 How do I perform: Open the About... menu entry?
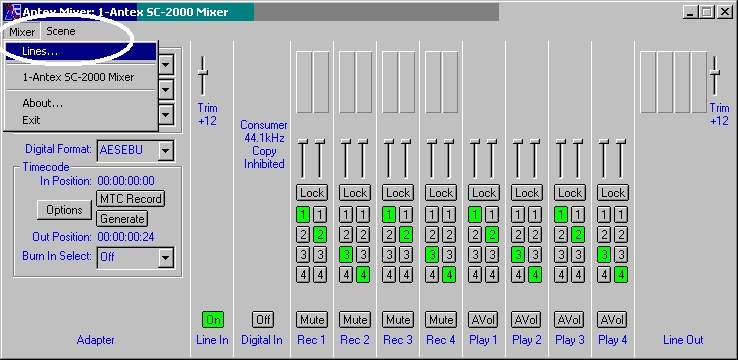click(80, 103)
